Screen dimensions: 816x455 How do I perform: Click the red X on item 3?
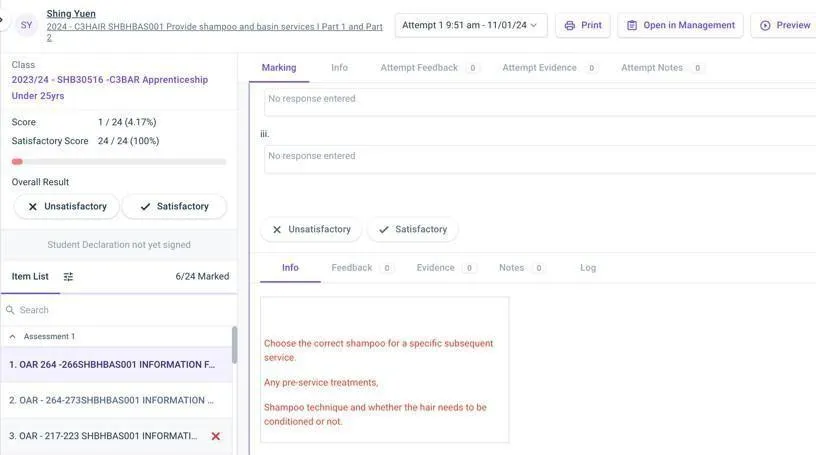pyautogui.click(x=215, y=436)
